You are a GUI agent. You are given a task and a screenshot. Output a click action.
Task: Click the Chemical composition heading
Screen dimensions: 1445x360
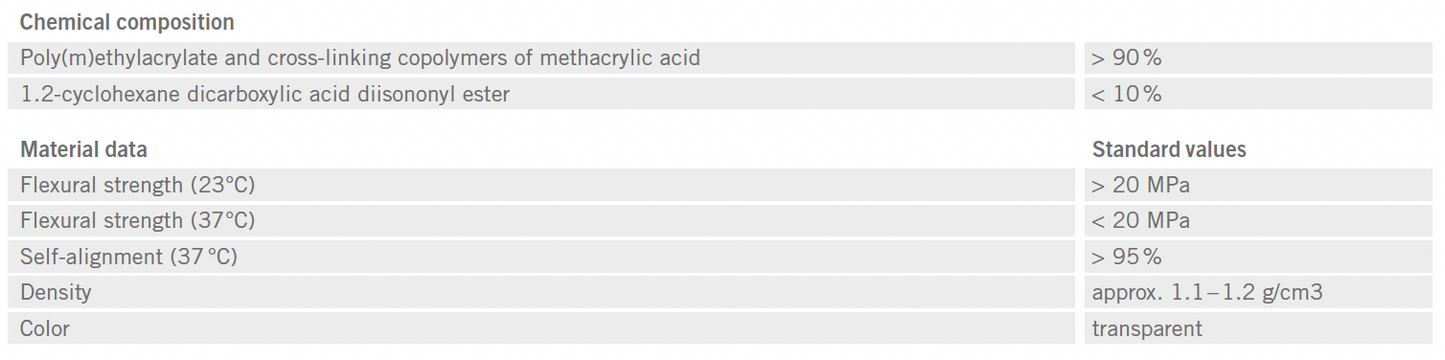point(127,22)
